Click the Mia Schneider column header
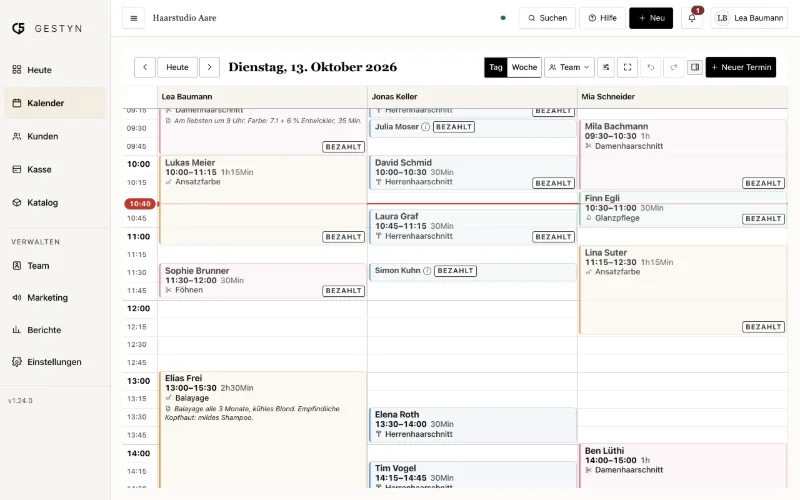 click(683, 96)
